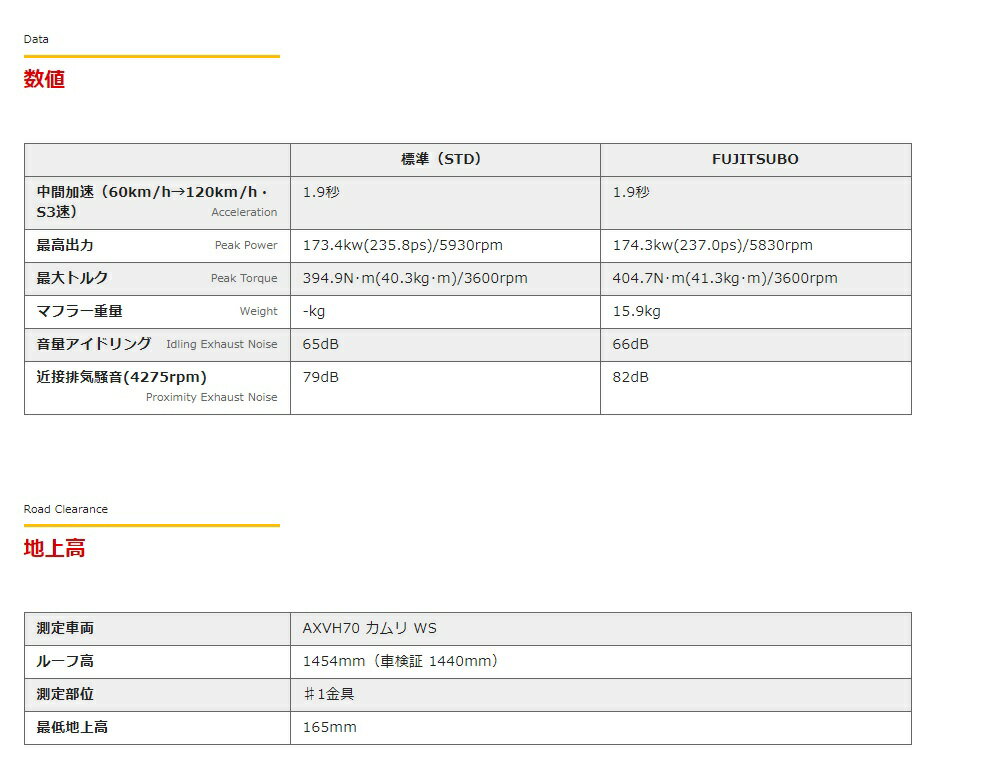Click "Idling Exhaust Noise" label

click(x=221, y=344)
